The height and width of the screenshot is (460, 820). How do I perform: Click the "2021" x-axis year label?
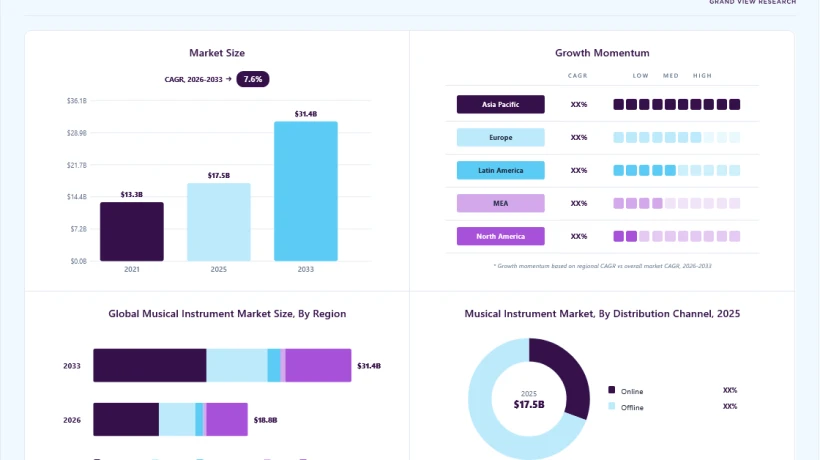(132, 269)
